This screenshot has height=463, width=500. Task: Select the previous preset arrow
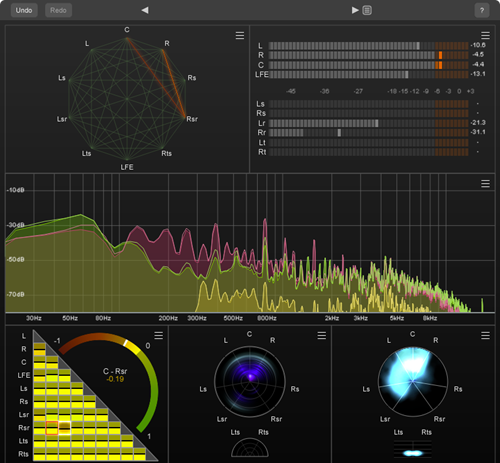(x=145, y=10)
